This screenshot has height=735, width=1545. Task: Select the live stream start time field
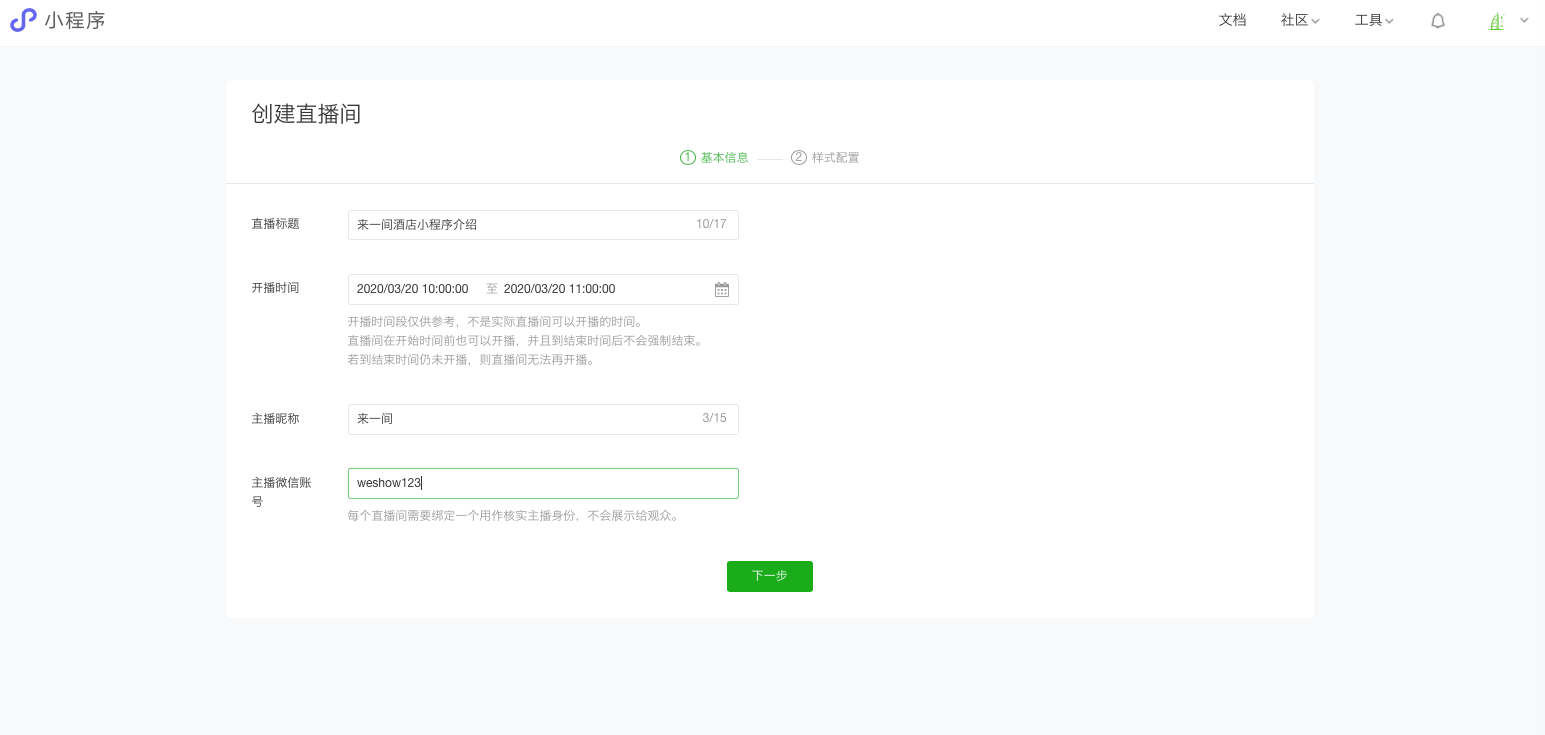[413, 289]
